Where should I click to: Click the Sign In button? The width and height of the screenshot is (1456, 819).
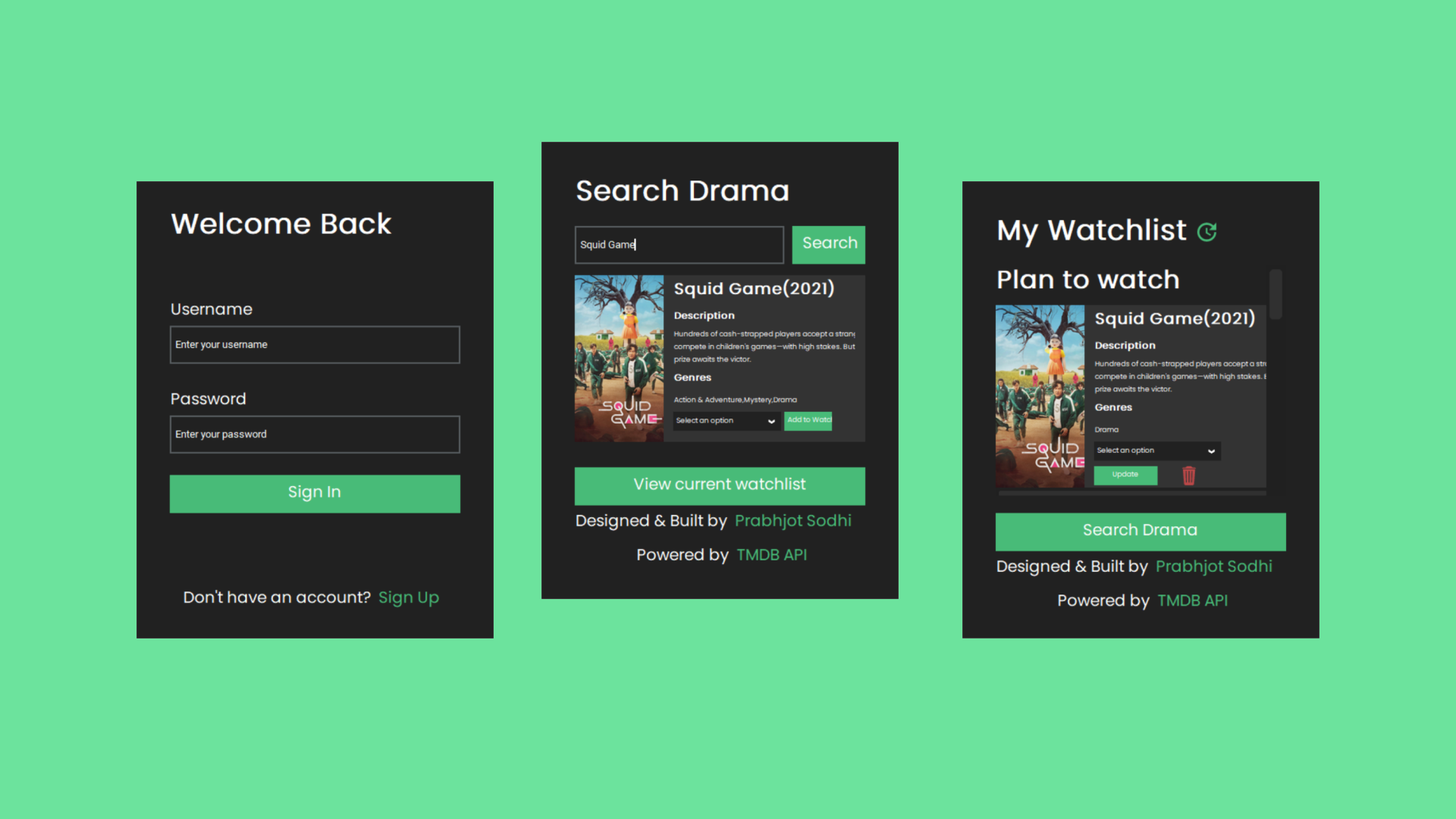[315, 494]
